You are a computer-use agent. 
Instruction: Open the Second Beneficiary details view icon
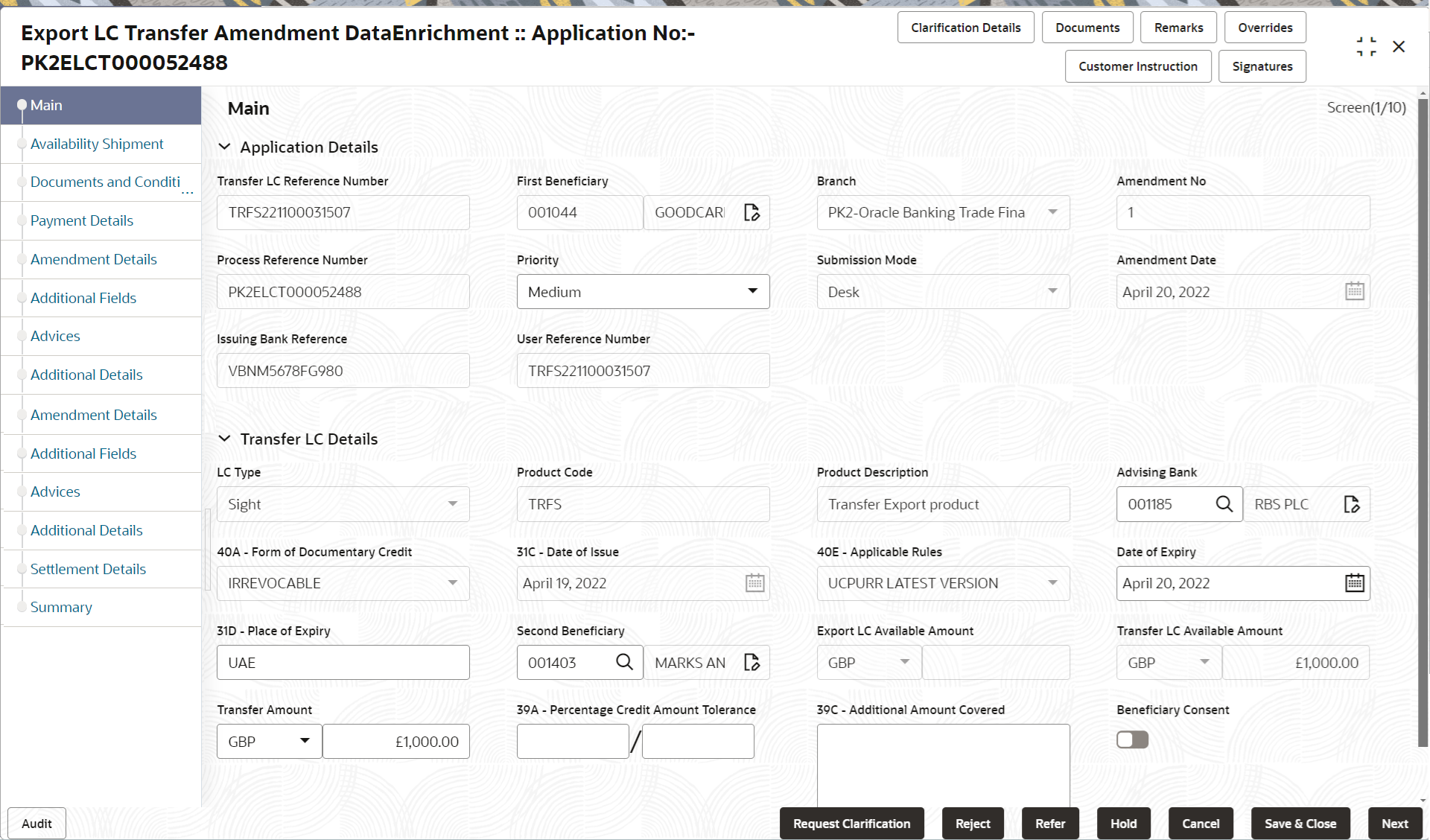752,662
